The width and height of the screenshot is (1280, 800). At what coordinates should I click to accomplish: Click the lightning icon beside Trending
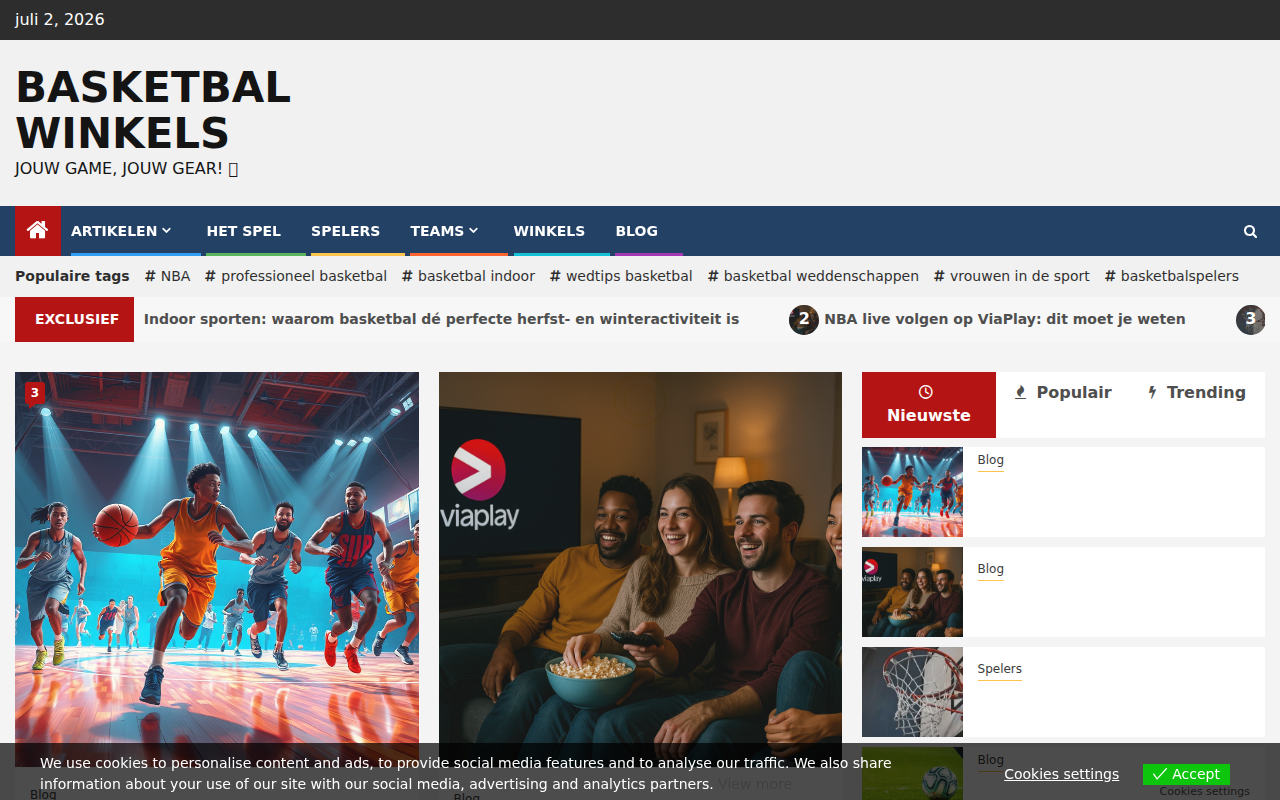coord(1152,392)
